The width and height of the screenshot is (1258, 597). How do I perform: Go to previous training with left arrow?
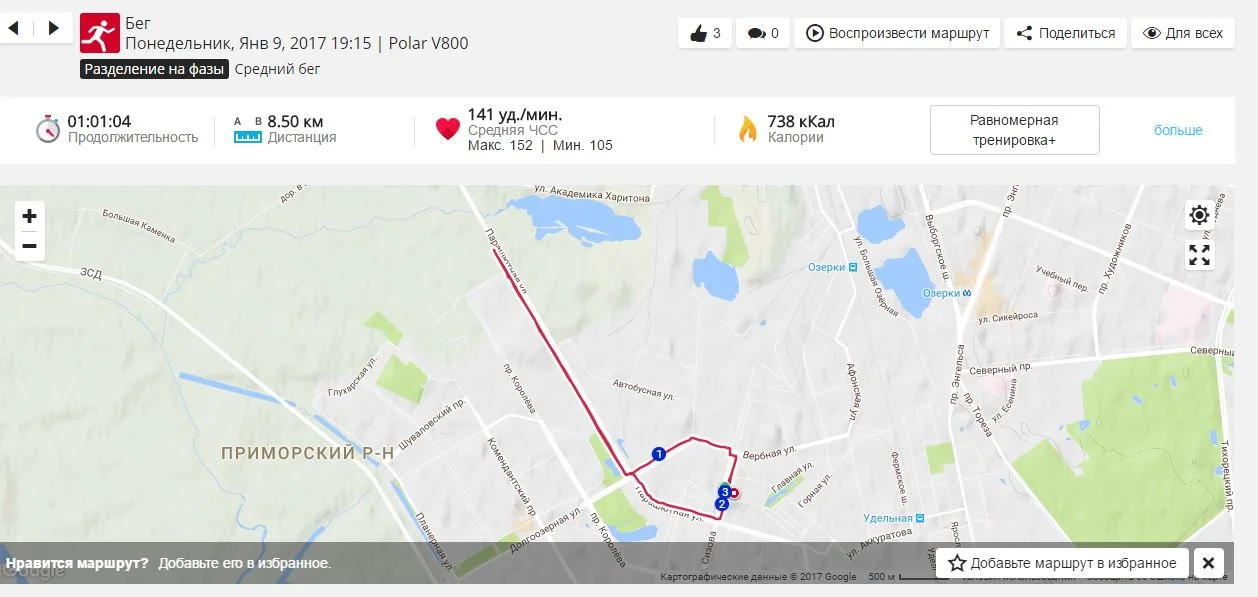click(14, 28)
